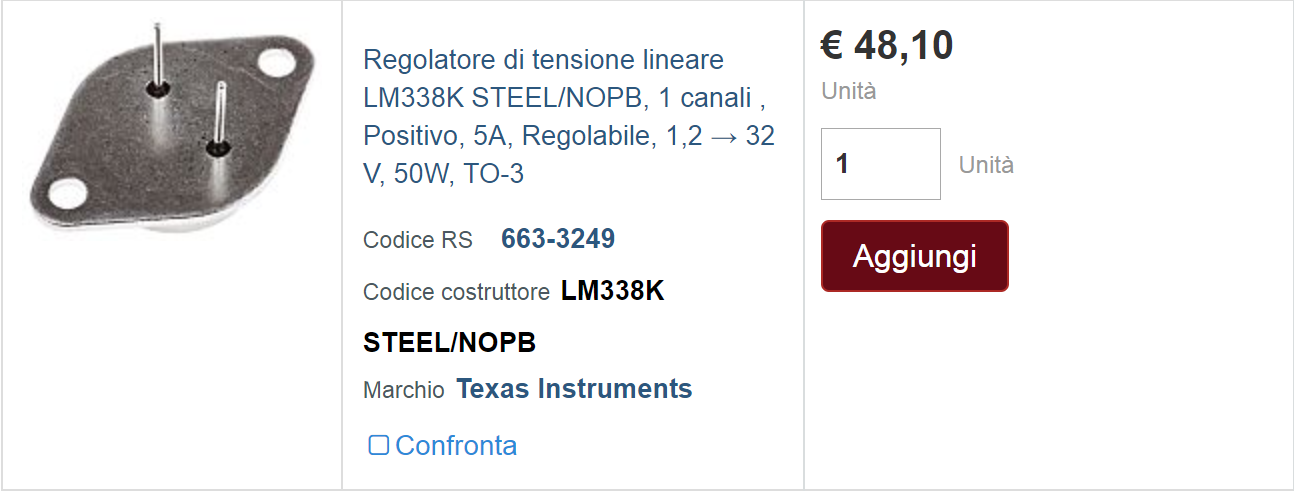Screen dimensions: 1294x491
Task: Click the € 48,10 price
Action: (887, 46)
